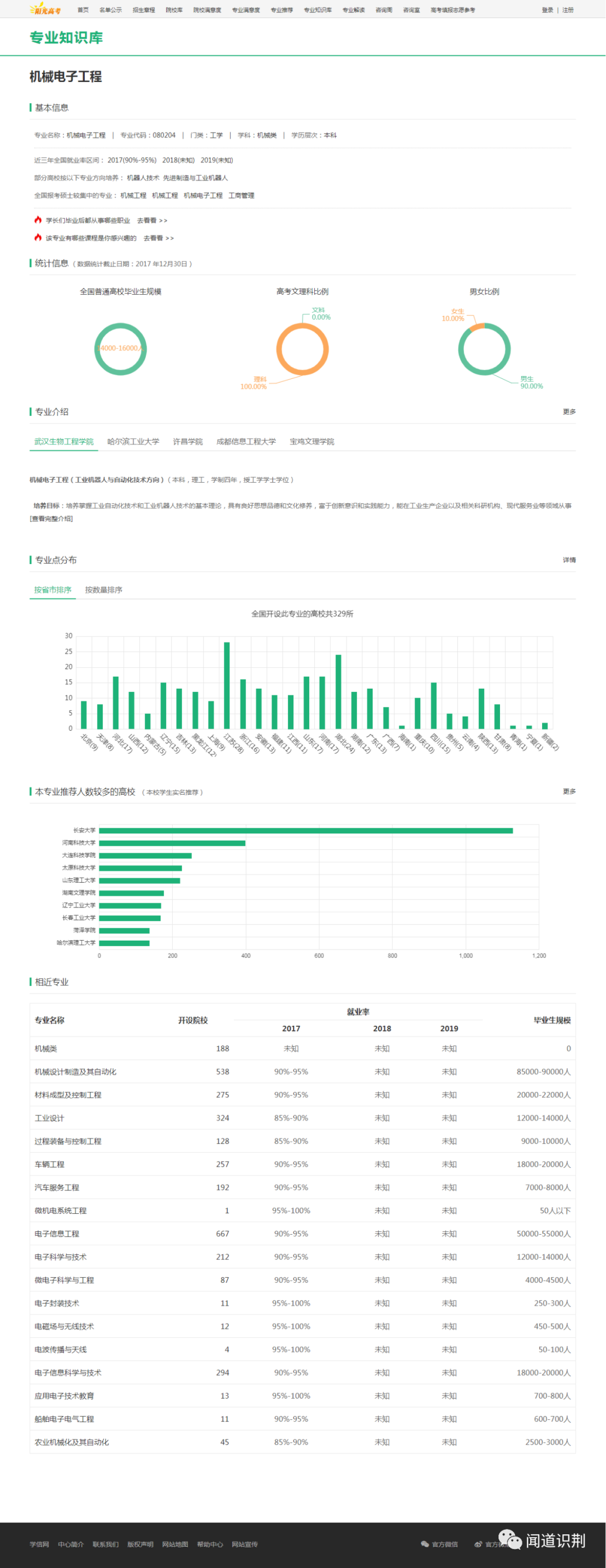Click the 江苏(28) bar in the province chart

click(x=227, y=685)
